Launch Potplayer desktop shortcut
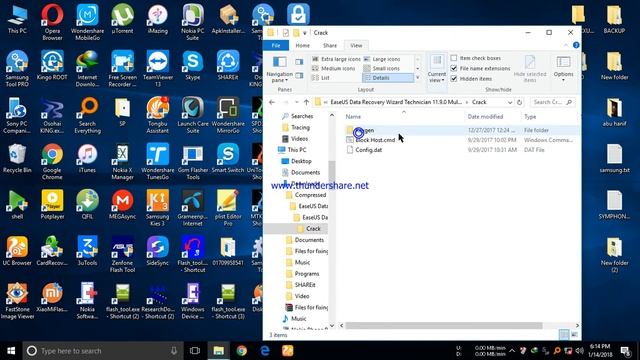The height and width of the screenshot is (360, 640). (x=52, y=204)
